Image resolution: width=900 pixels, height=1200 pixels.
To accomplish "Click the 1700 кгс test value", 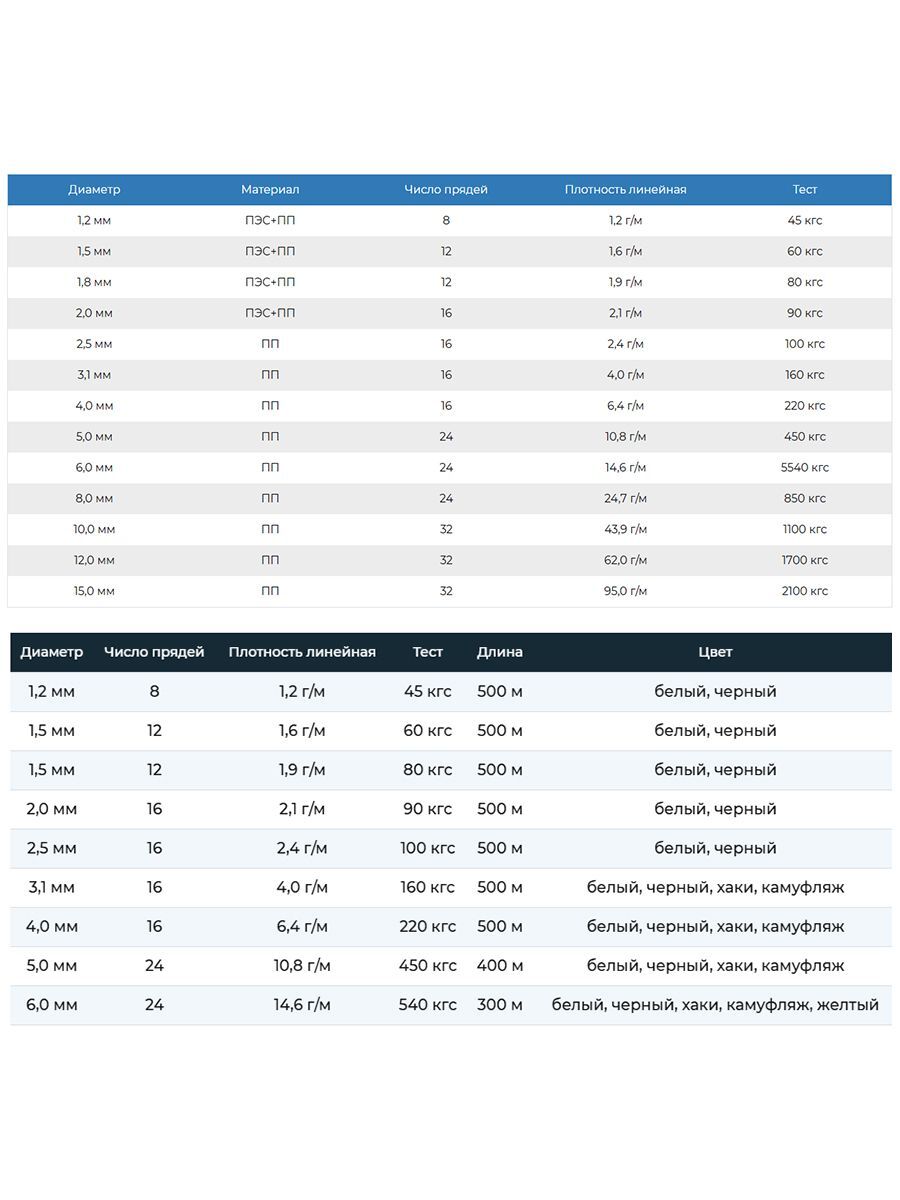I will coord(805,560).
